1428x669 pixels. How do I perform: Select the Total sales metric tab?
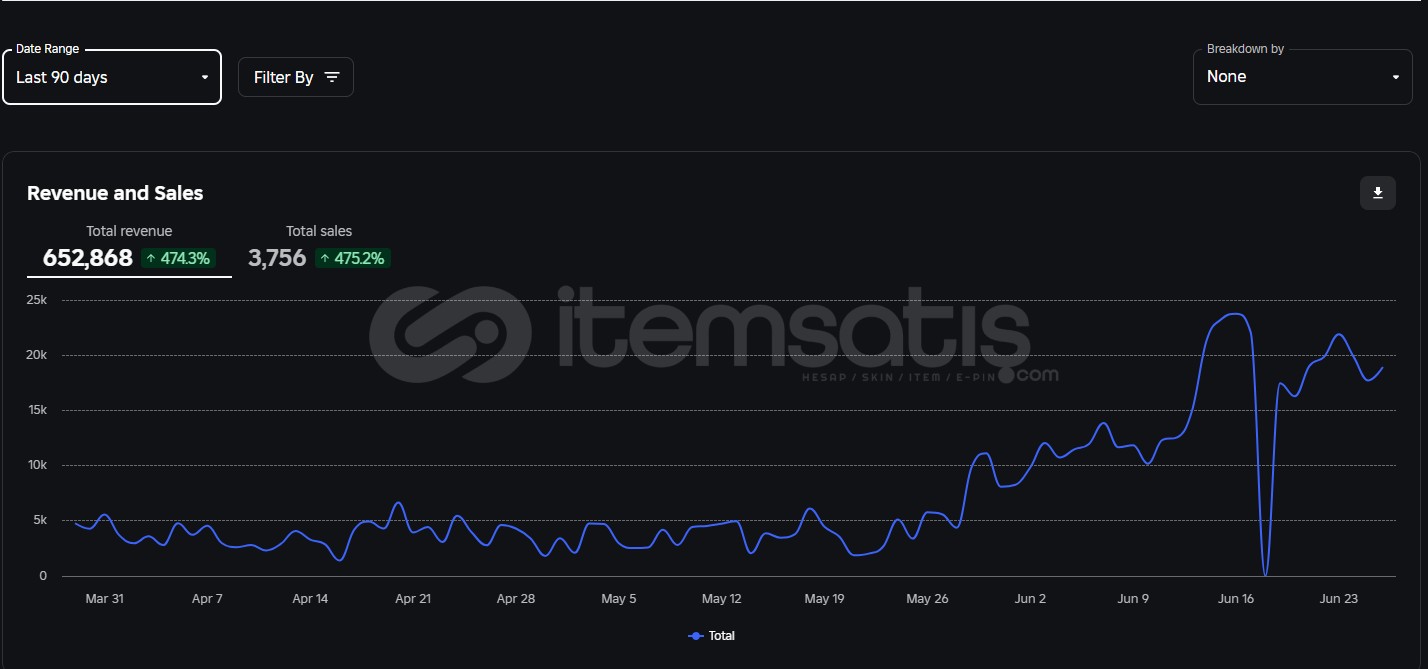coord(319,248)
